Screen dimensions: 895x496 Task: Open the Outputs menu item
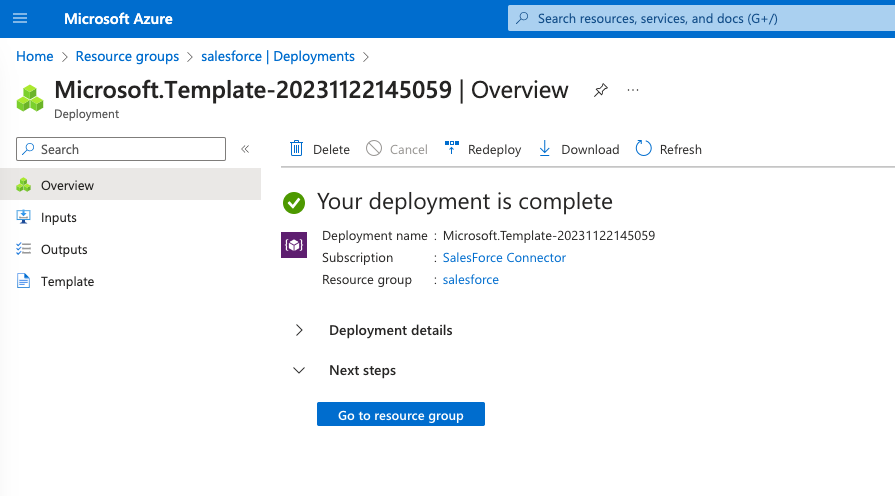point(64,249)
